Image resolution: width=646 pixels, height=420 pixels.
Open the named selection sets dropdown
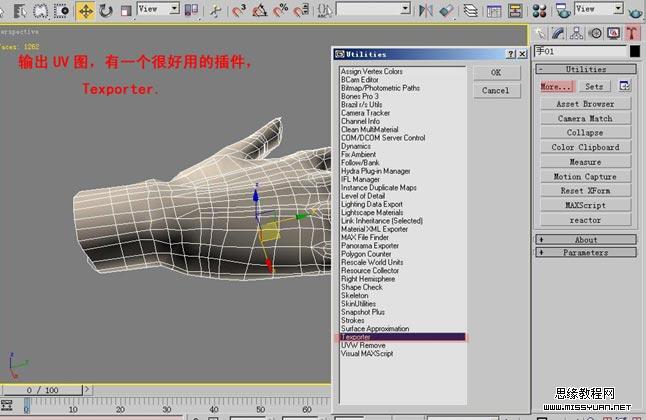coord(373,9)
